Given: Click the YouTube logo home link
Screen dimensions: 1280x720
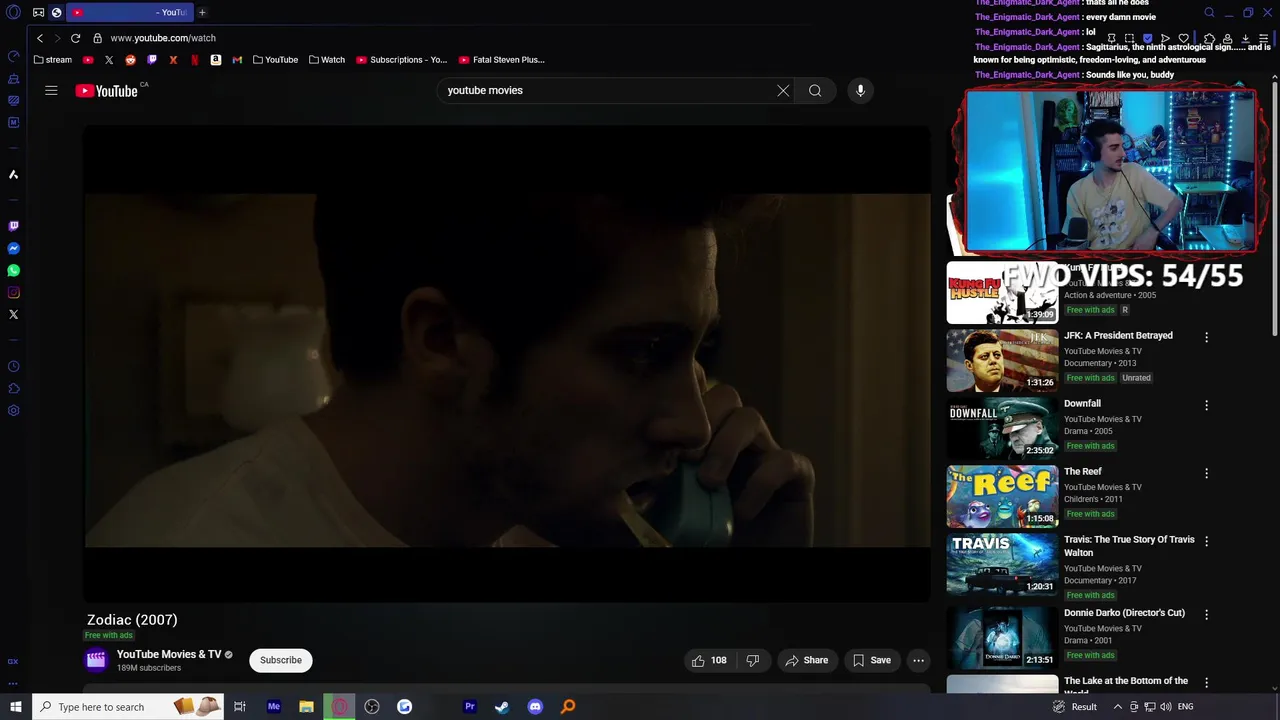Looking at the screenshot, I should pyautogui.click(x=106, y=91).
